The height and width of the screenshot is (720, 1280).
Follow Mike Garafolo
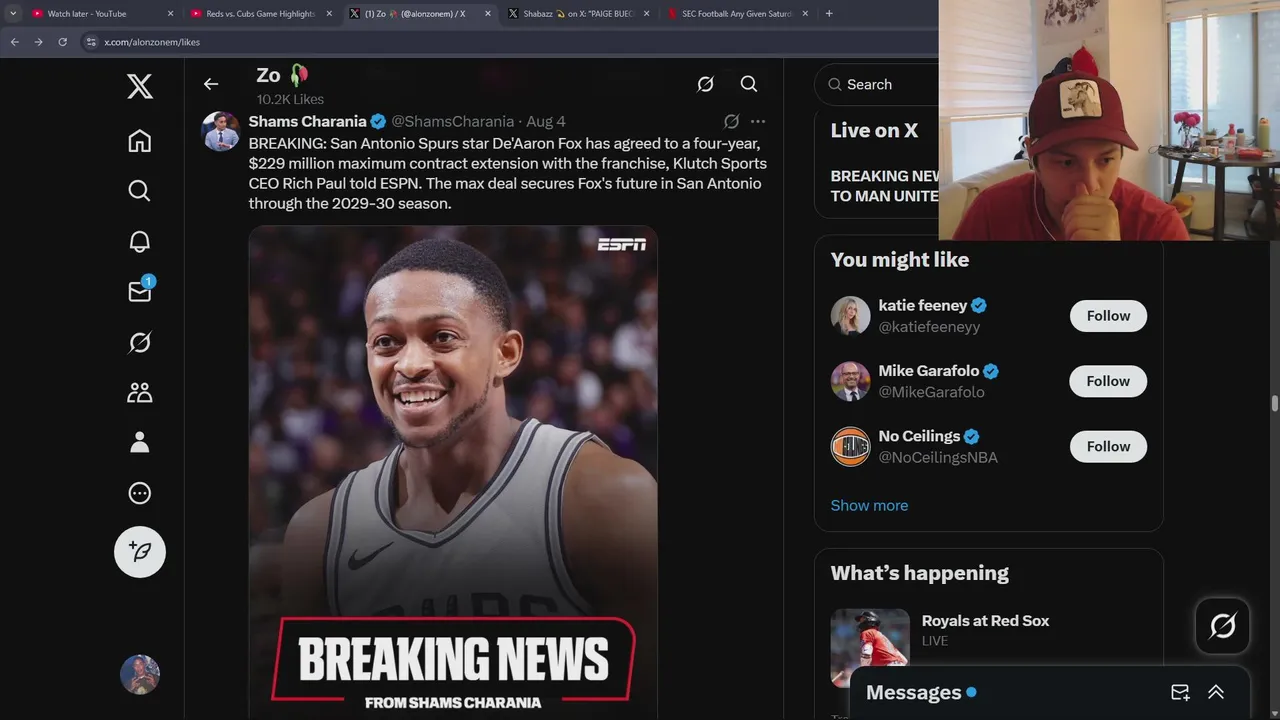[x=1108, y=381]
